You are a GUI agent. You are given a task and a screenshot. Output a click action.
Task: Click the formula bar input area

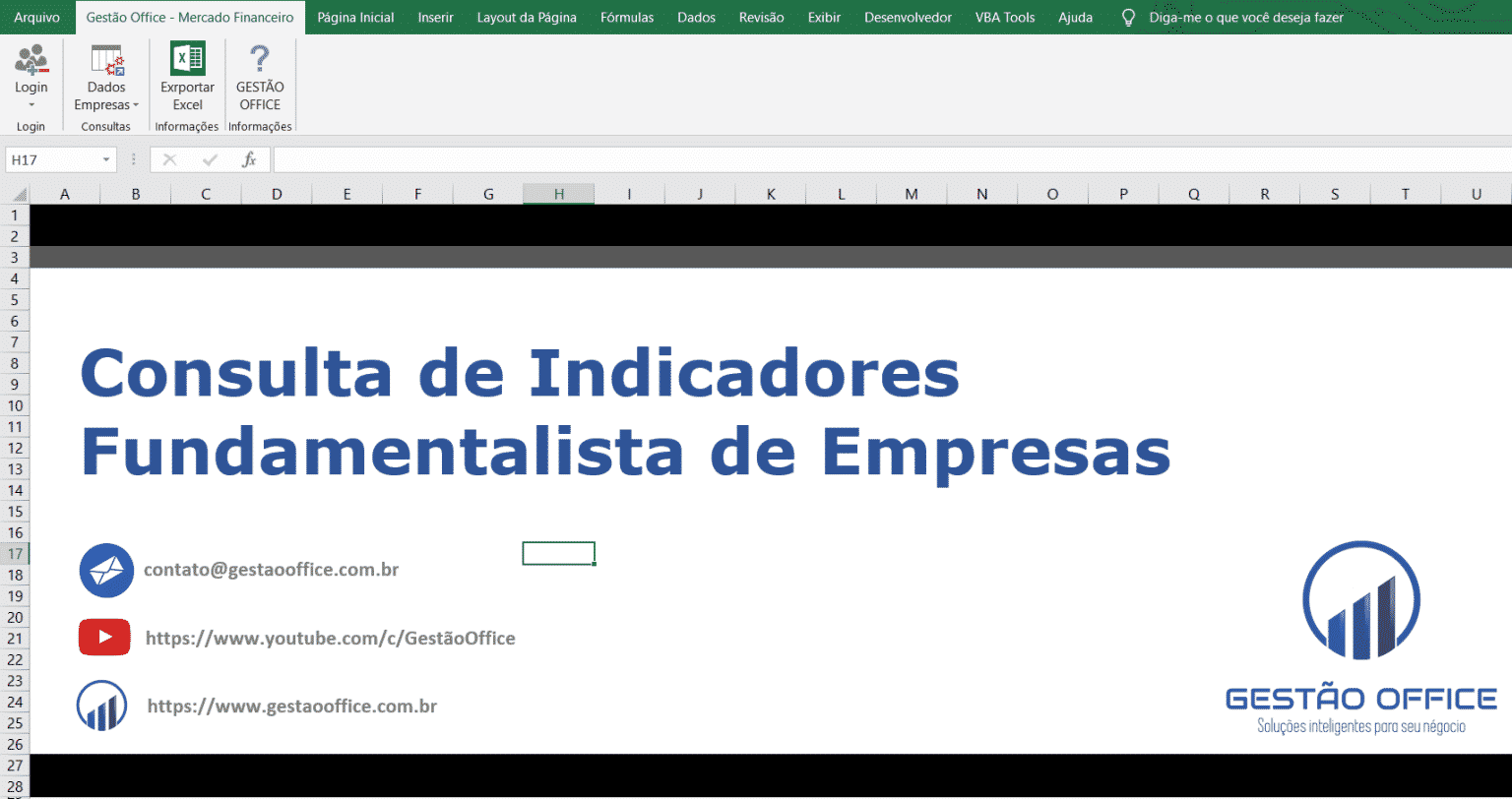tap(891, 159)
